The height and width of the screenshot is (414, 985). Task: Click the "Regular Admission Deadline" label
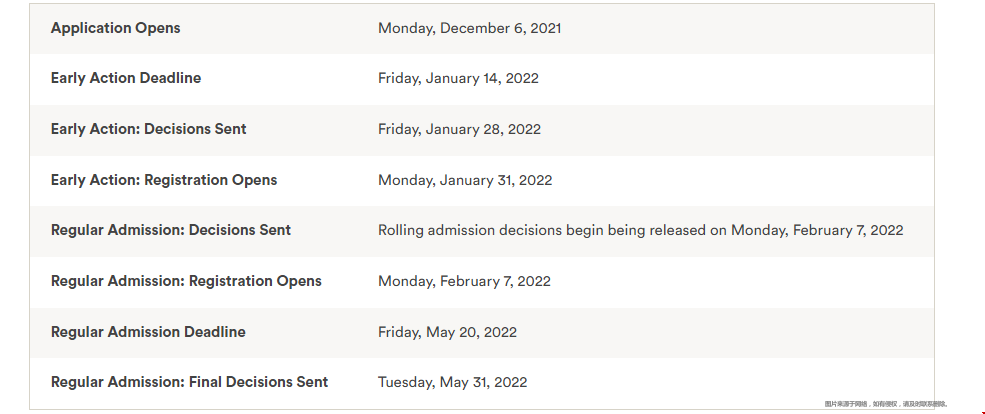tap(148, 332)
